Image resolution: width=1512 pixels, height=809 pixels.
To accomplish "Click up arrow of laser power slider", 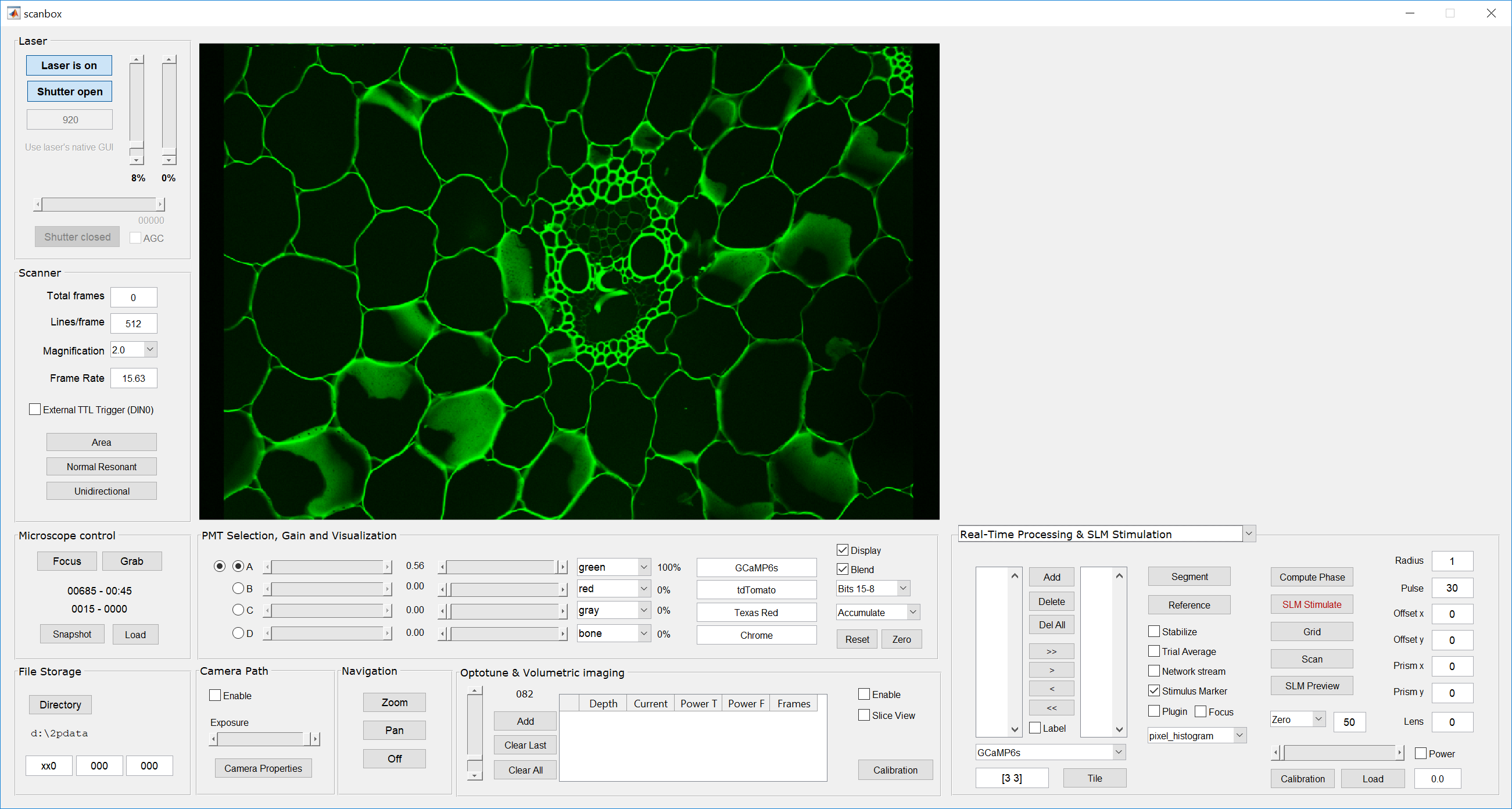I will (136, 60).
